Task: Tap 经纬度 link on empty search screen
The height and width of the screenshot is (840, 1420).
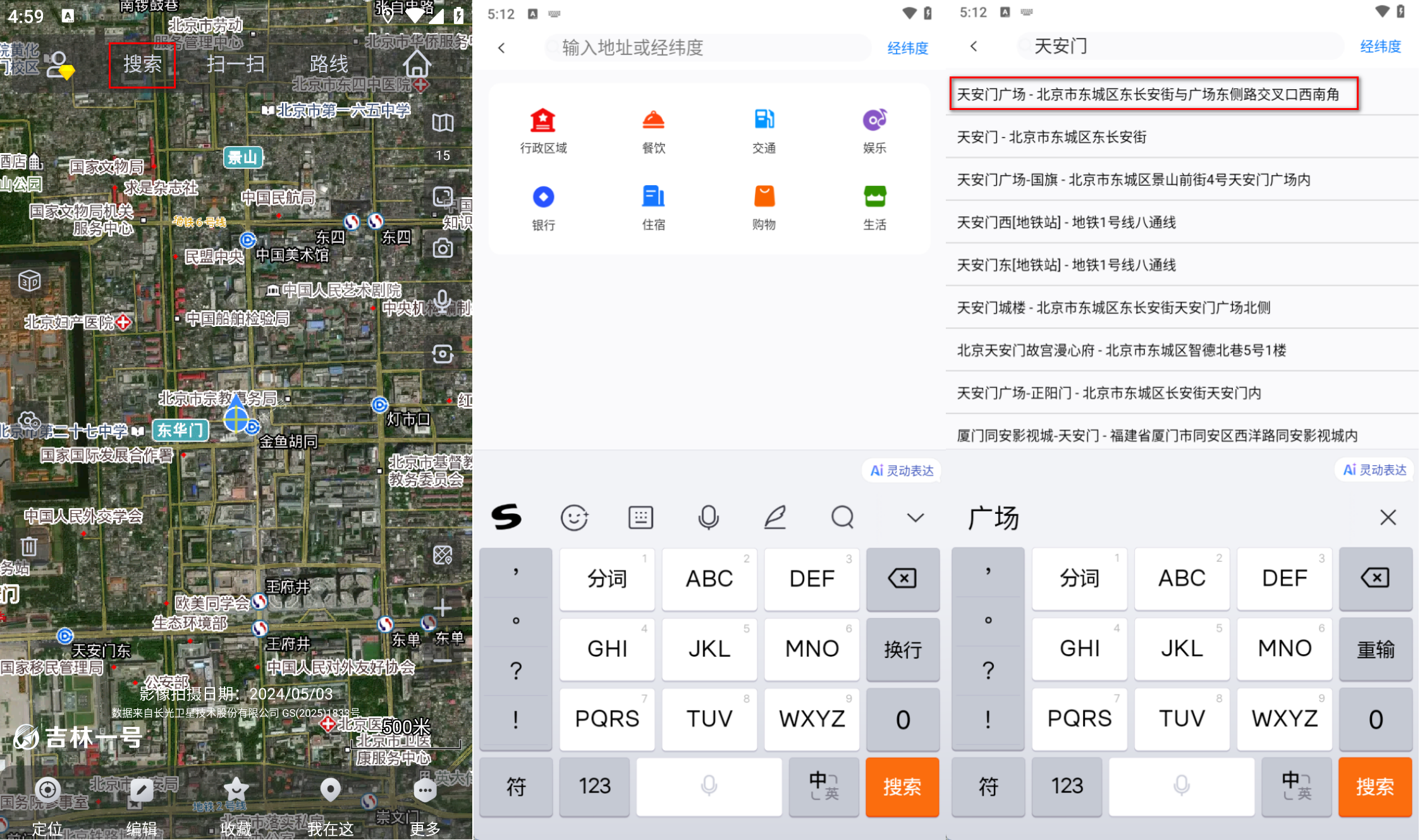Action: point(907,48)
